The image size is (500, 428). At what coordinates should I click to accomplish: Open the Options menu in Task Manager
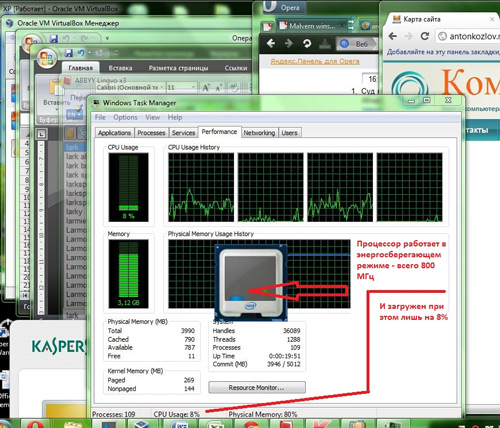pos(125,117)
